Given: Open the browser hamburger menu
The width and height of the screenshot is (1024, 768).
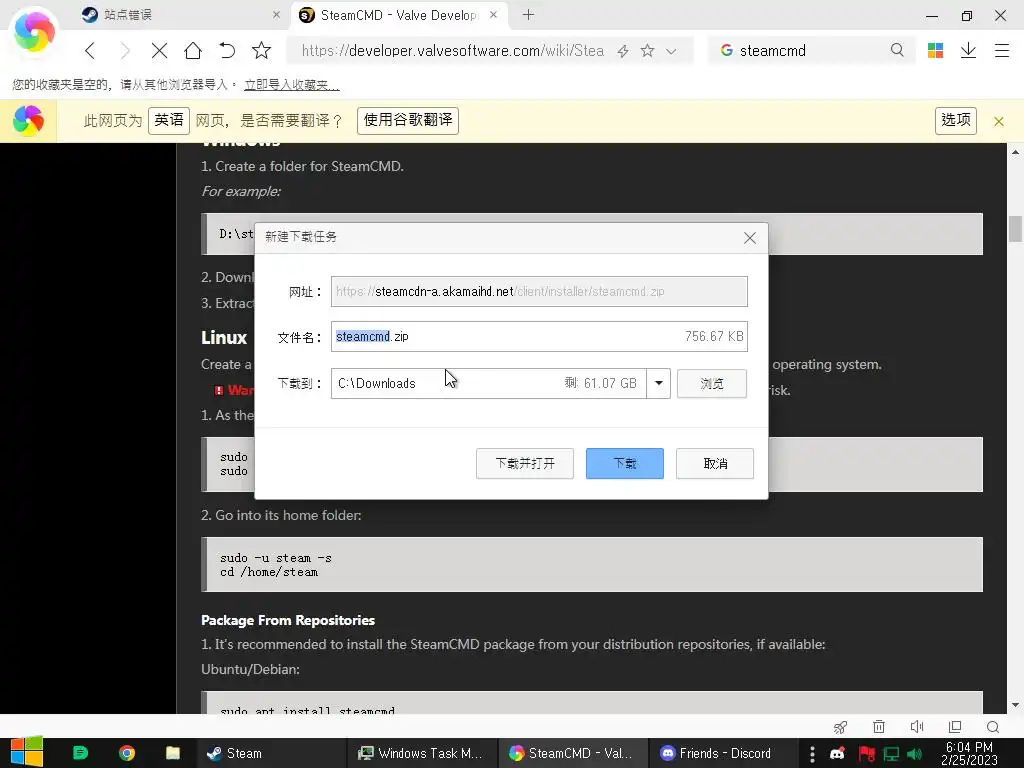Looking at the screenshot, I should 1002,50.
